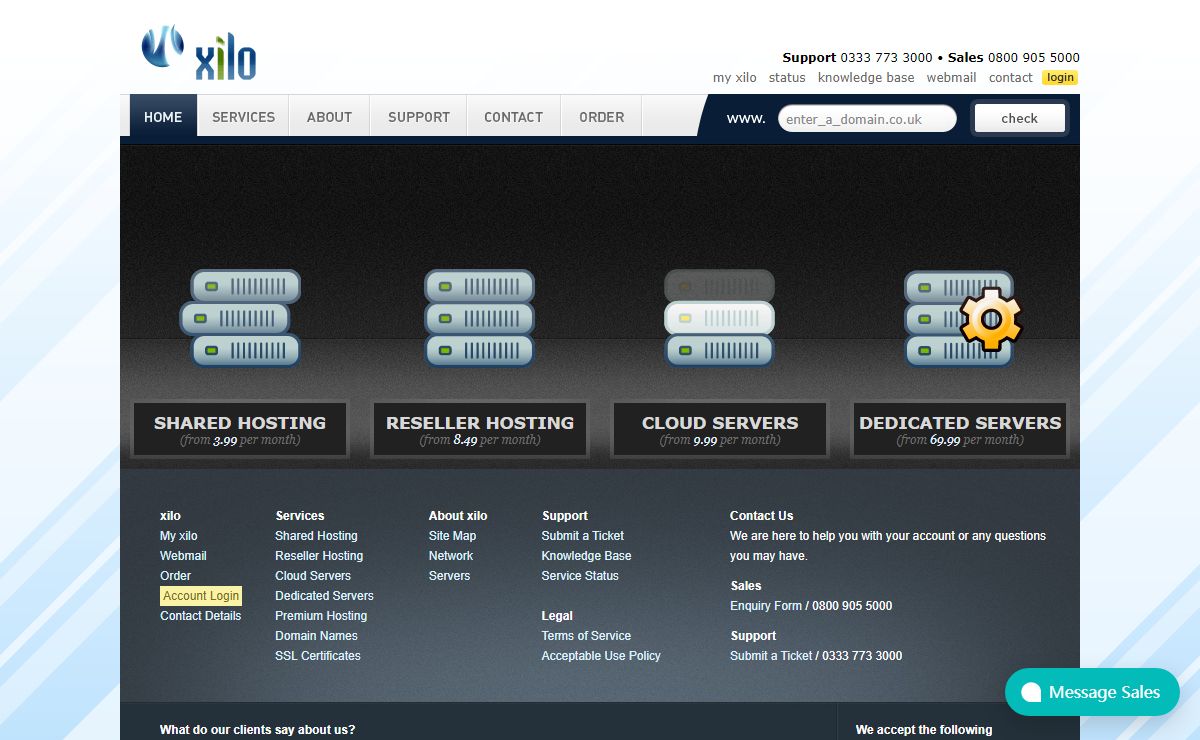
Task: Open Acceptable Use Policy link
Action: 601,656
